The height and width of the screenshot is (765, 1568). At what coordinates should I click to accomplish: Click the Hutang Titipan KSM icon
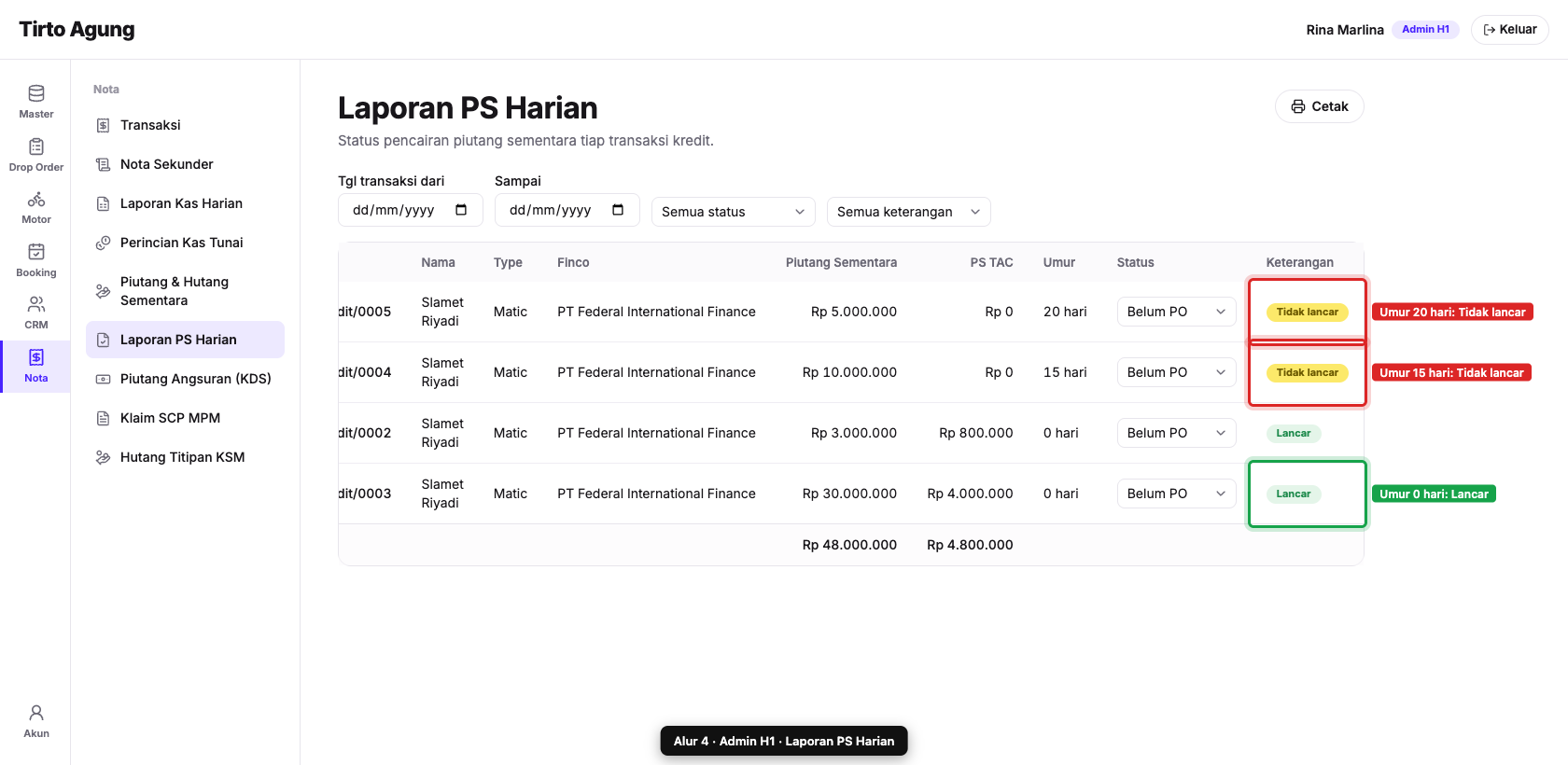click(104, 457)
